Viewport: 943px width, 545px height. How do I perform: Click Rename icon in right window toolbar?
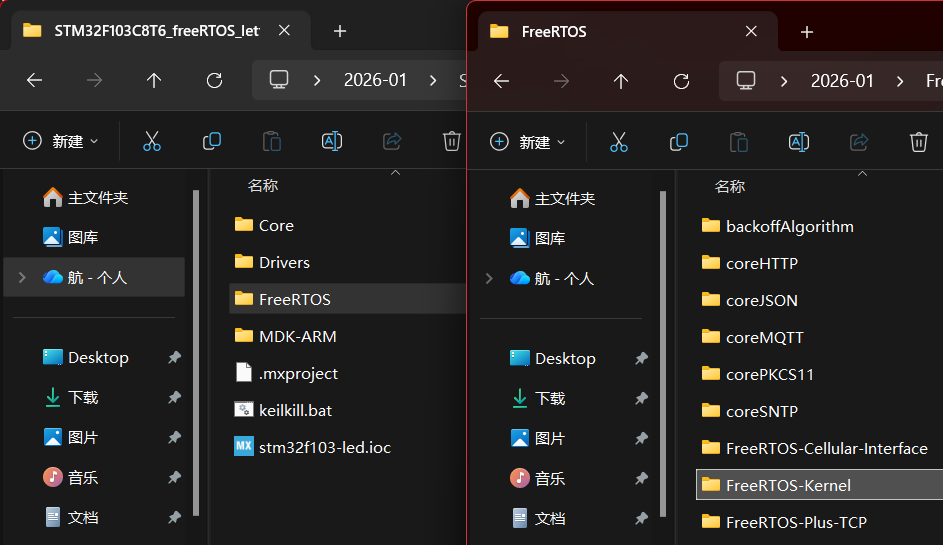[x=799, y=143]
